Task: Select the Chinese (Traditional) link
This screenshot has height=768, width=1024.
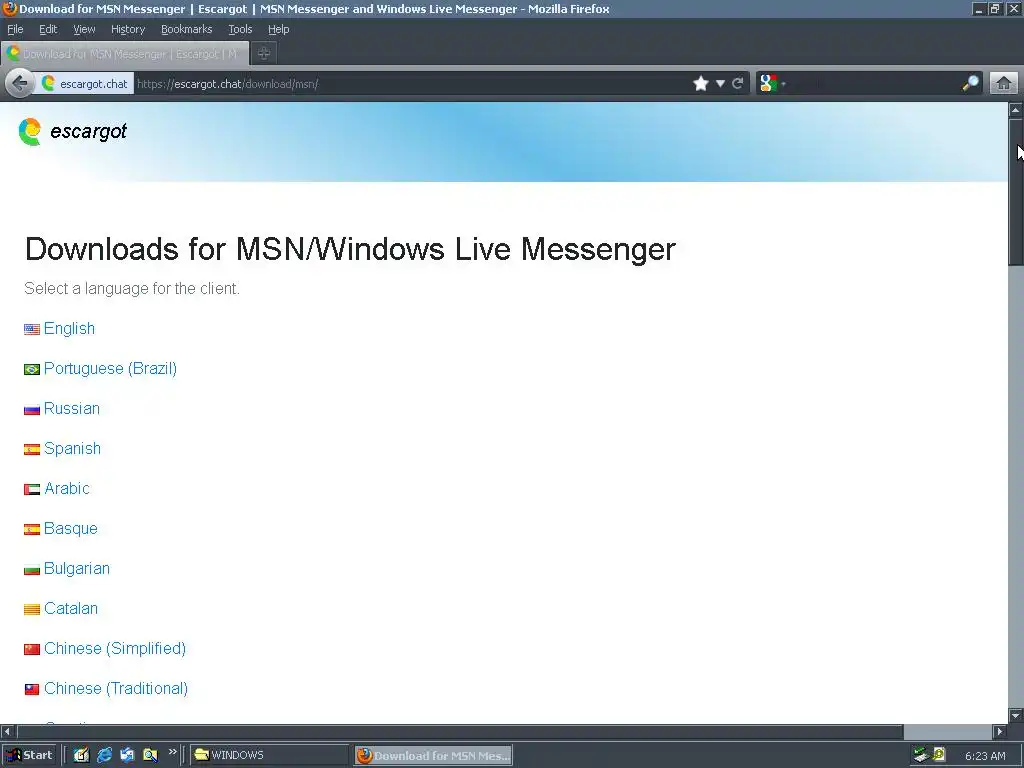Action: click(x=116, y=688)
